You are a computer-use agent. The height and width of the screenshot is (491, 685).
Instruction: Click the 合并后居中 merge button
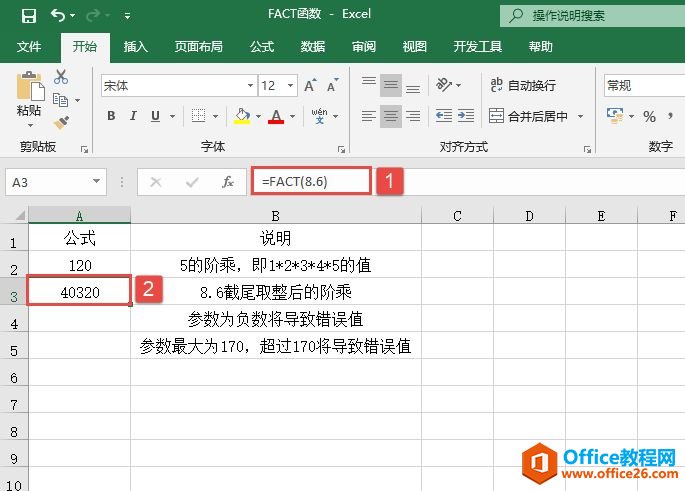click(528, 116)
